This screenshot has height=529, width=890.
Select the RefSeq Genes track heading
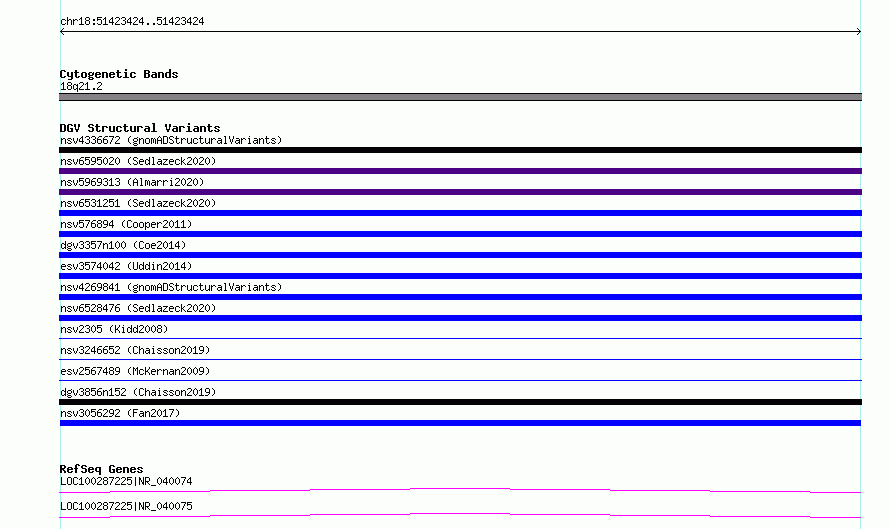click(101, 469)
